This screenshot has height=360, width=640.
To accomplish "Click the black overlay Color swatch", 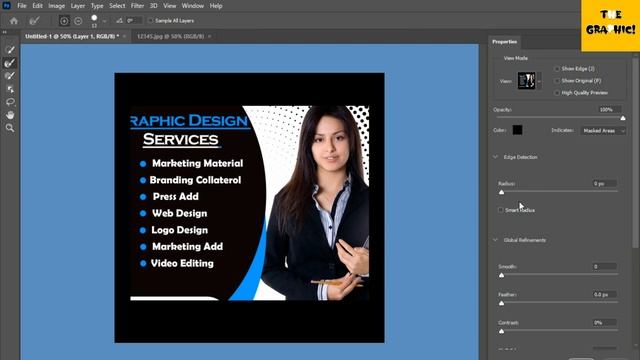I will click(x=517, y=130).
